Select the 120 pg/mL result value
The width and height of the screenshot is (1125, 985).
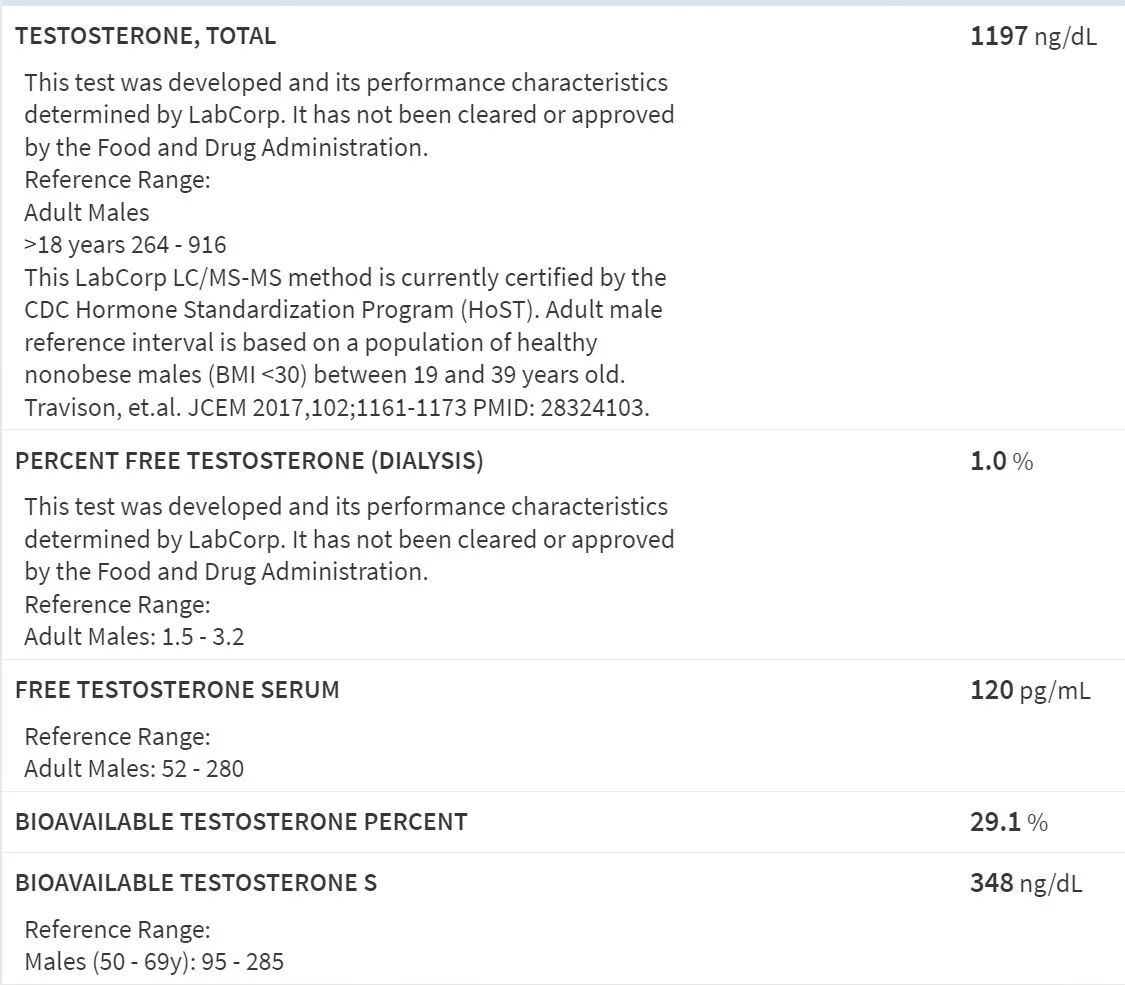click(1030, 690)
